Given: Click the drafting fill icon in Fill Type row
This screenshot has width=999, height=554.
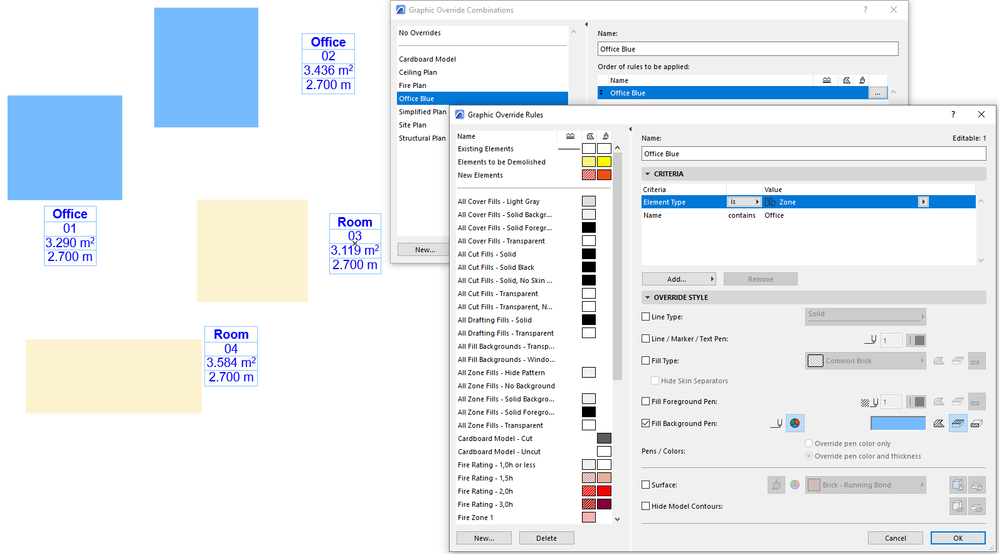Looking at the screenshot, I should click(x=977, y=361).
